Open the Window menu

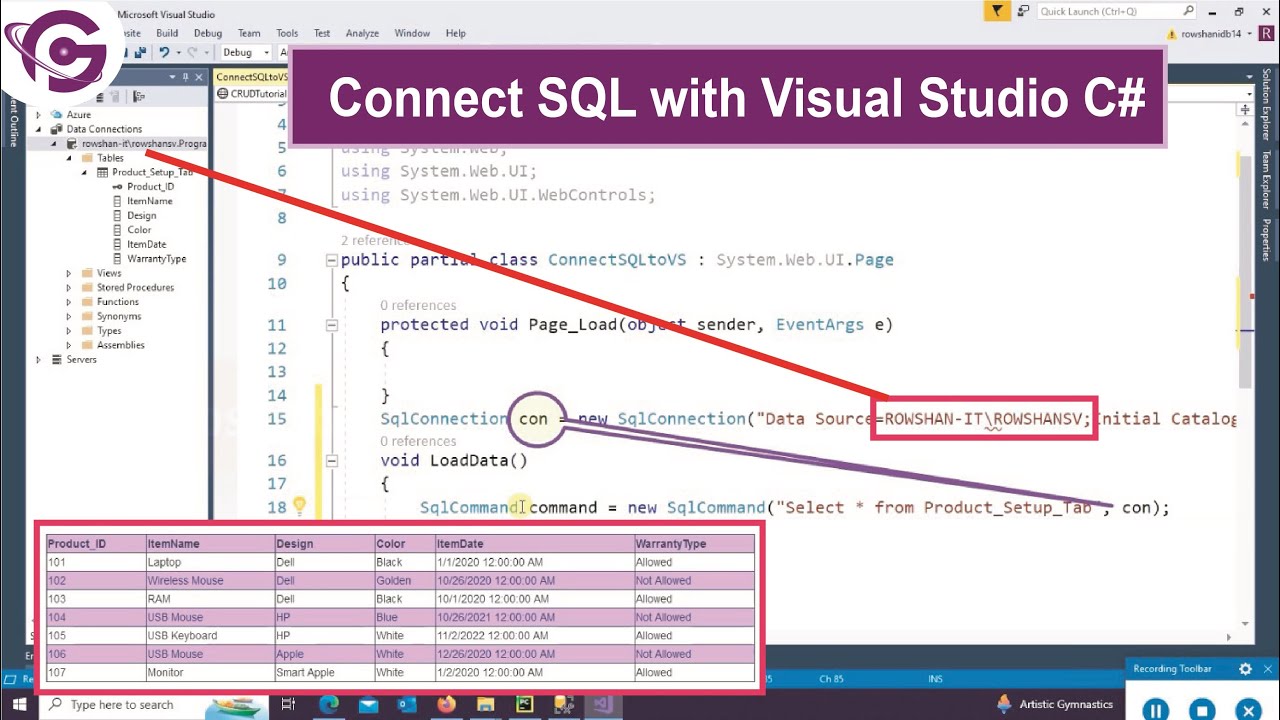412,33
